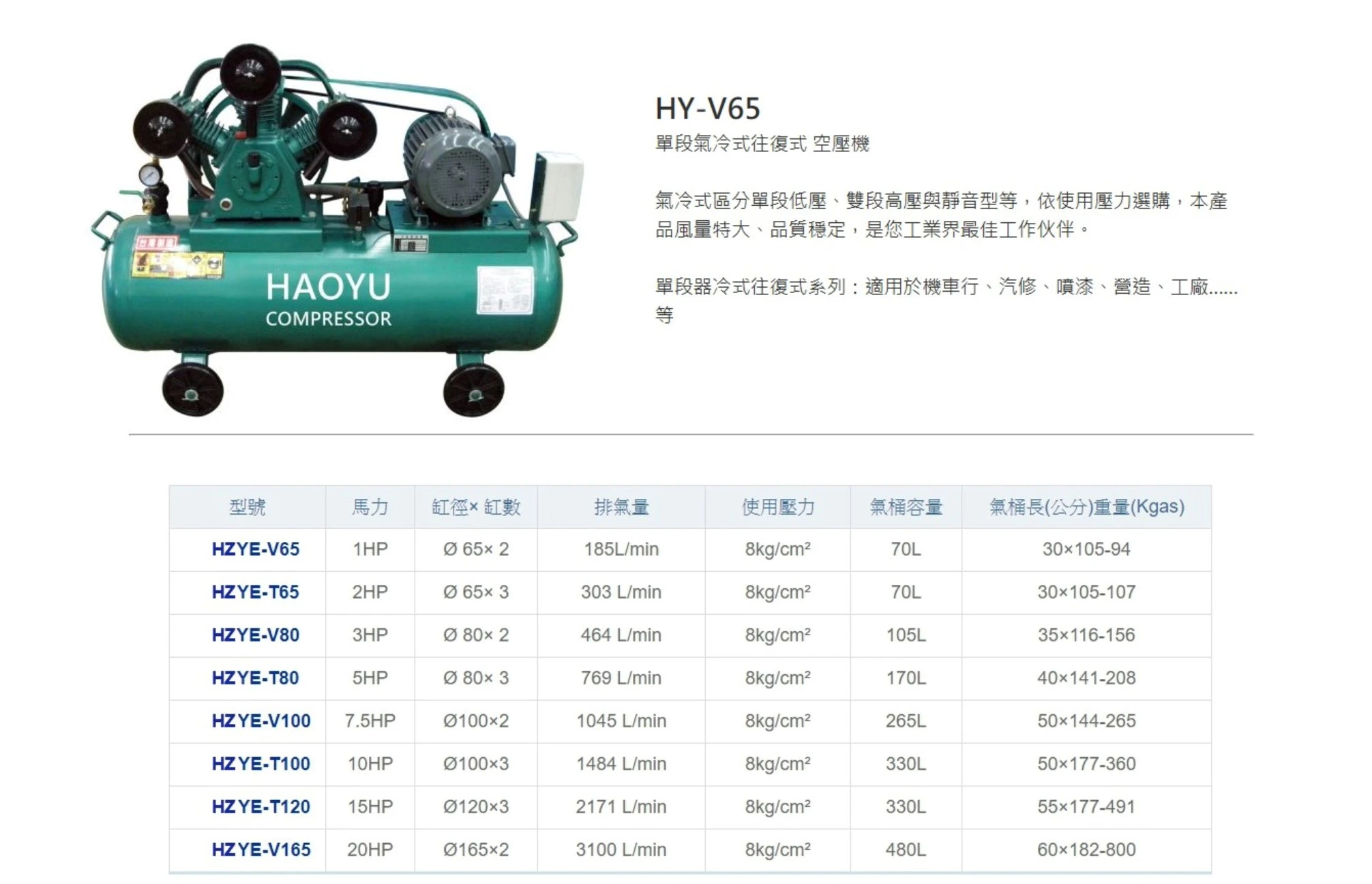Viewport: 1372px width, 884px height.
Task: Click the 使用壓力 column header
Action: click(777, 507)
